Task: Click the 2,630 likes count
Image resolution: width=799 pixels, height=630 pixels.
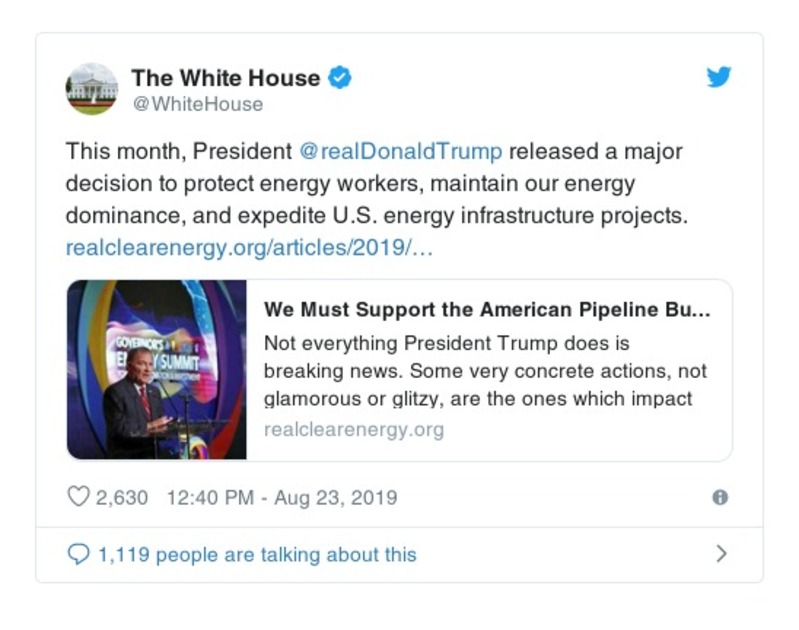Action: [x=123, y=497]
